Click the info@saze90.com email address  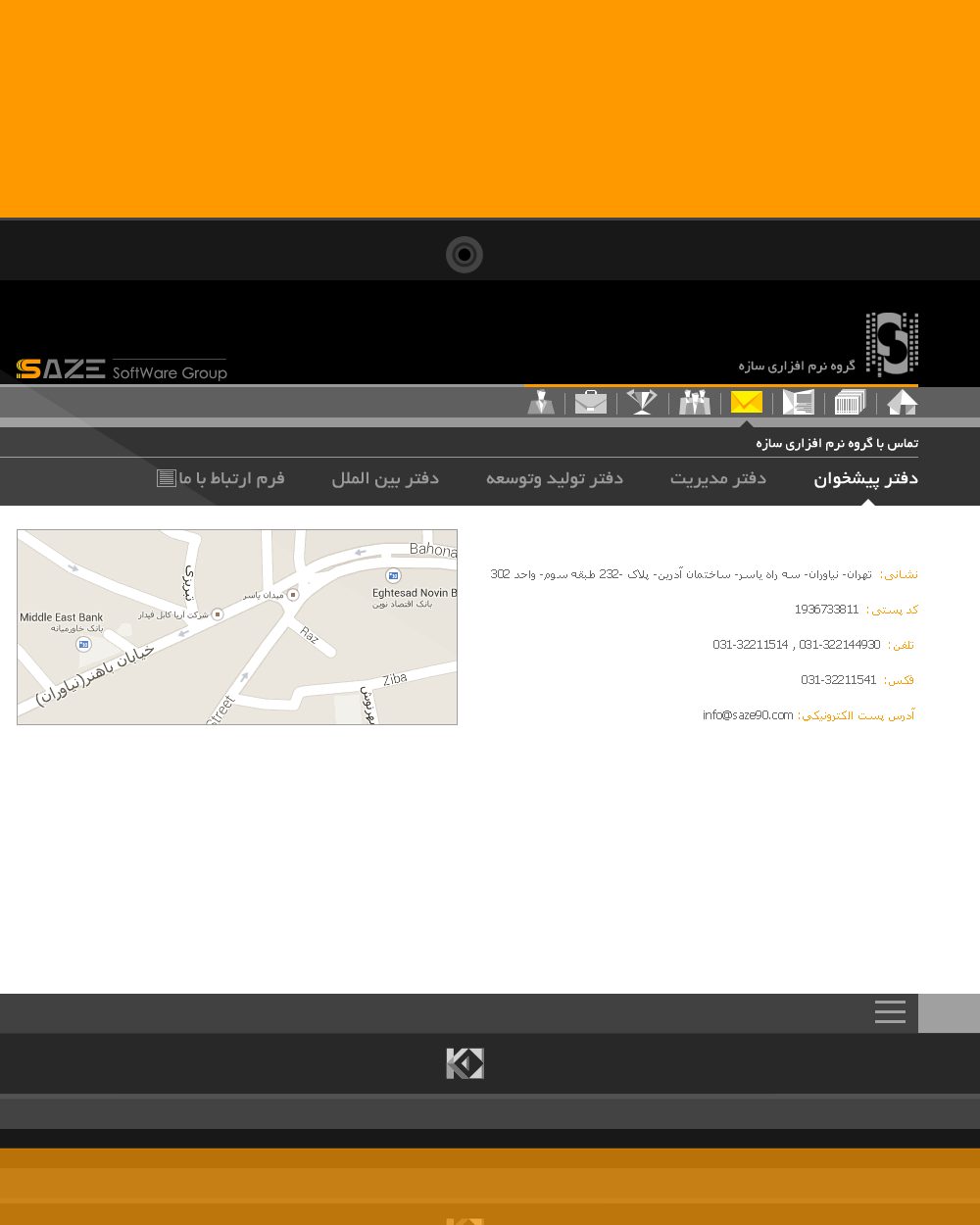point(748,715)
